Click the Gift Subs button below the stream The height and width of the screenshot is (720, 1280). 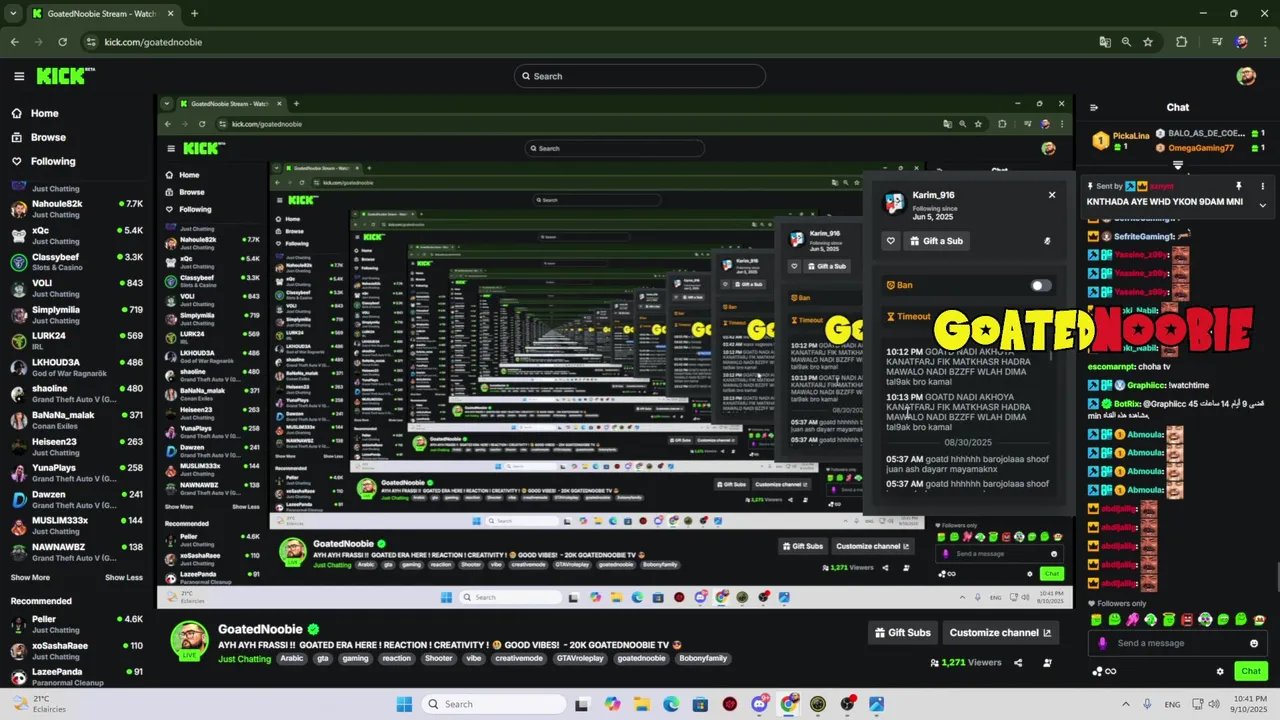902,632
